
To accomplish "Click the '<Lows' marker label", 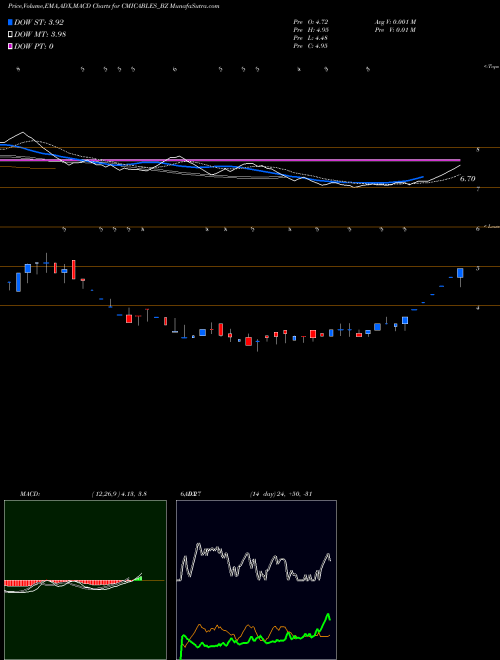I will point(492,226).
